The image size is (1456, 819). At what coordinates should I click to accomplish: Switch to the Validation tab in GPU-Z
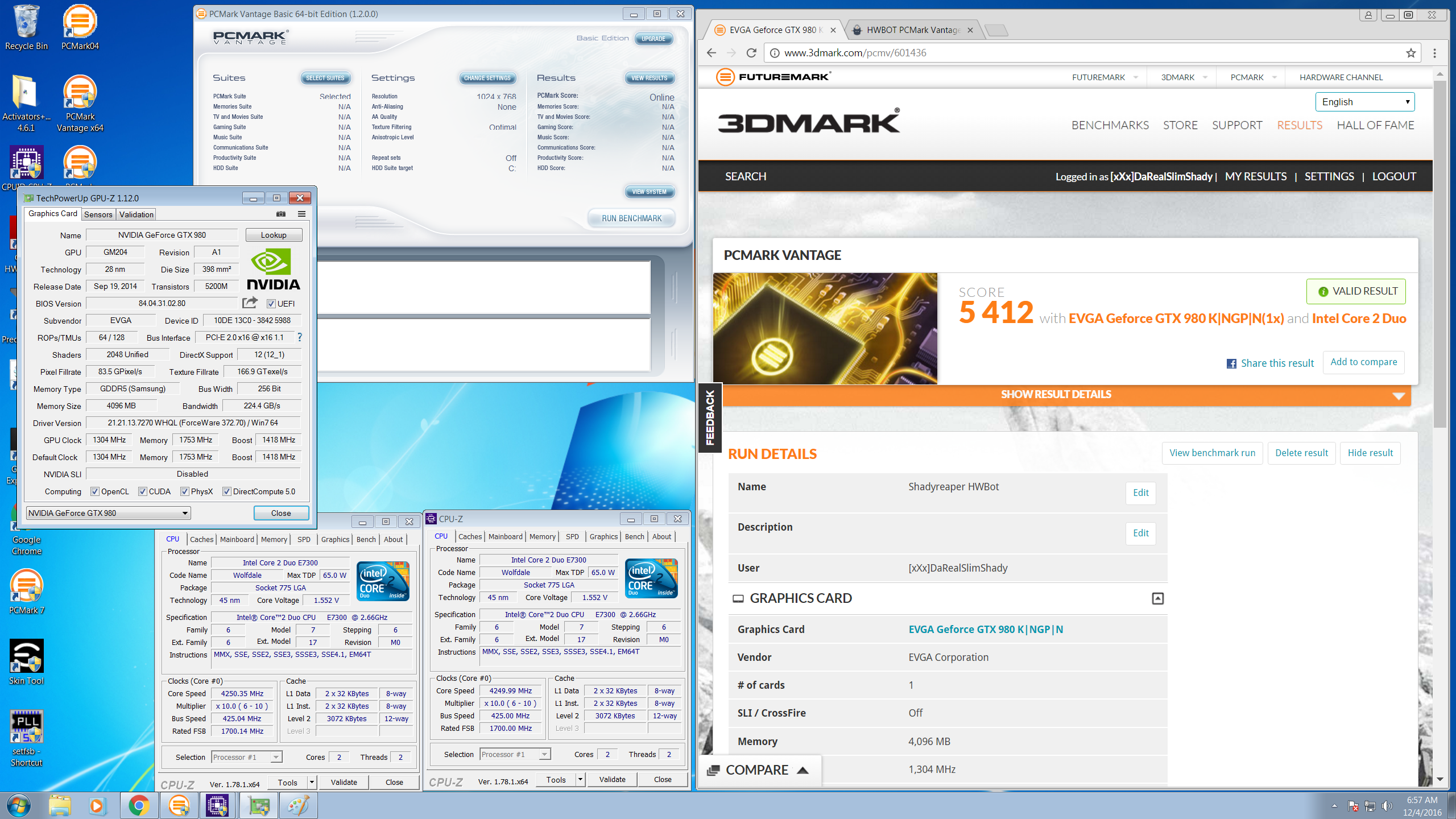click(136, 214)
